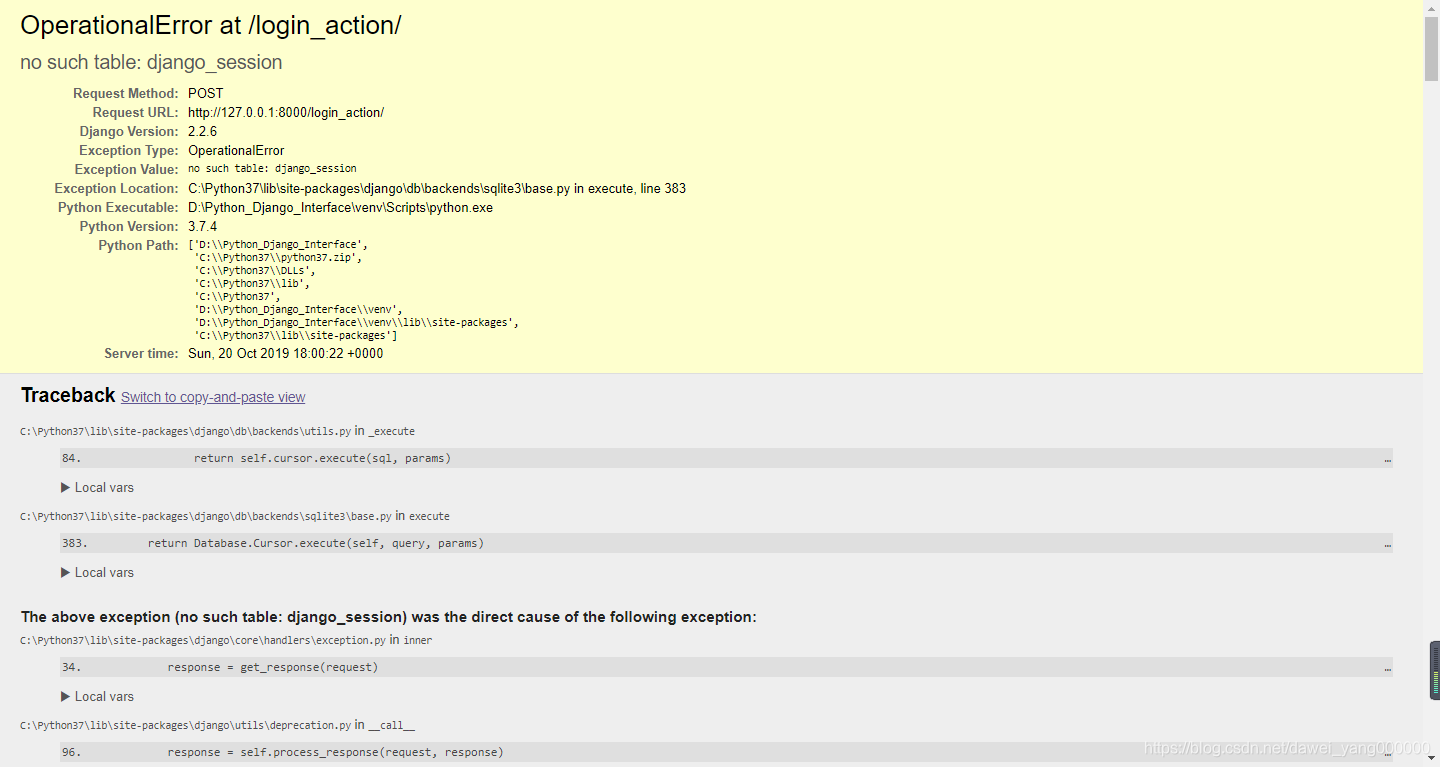The image size is (1440, 767).
Task: Click code line return Database.Cursor.execute
Action: coord(316,543)
